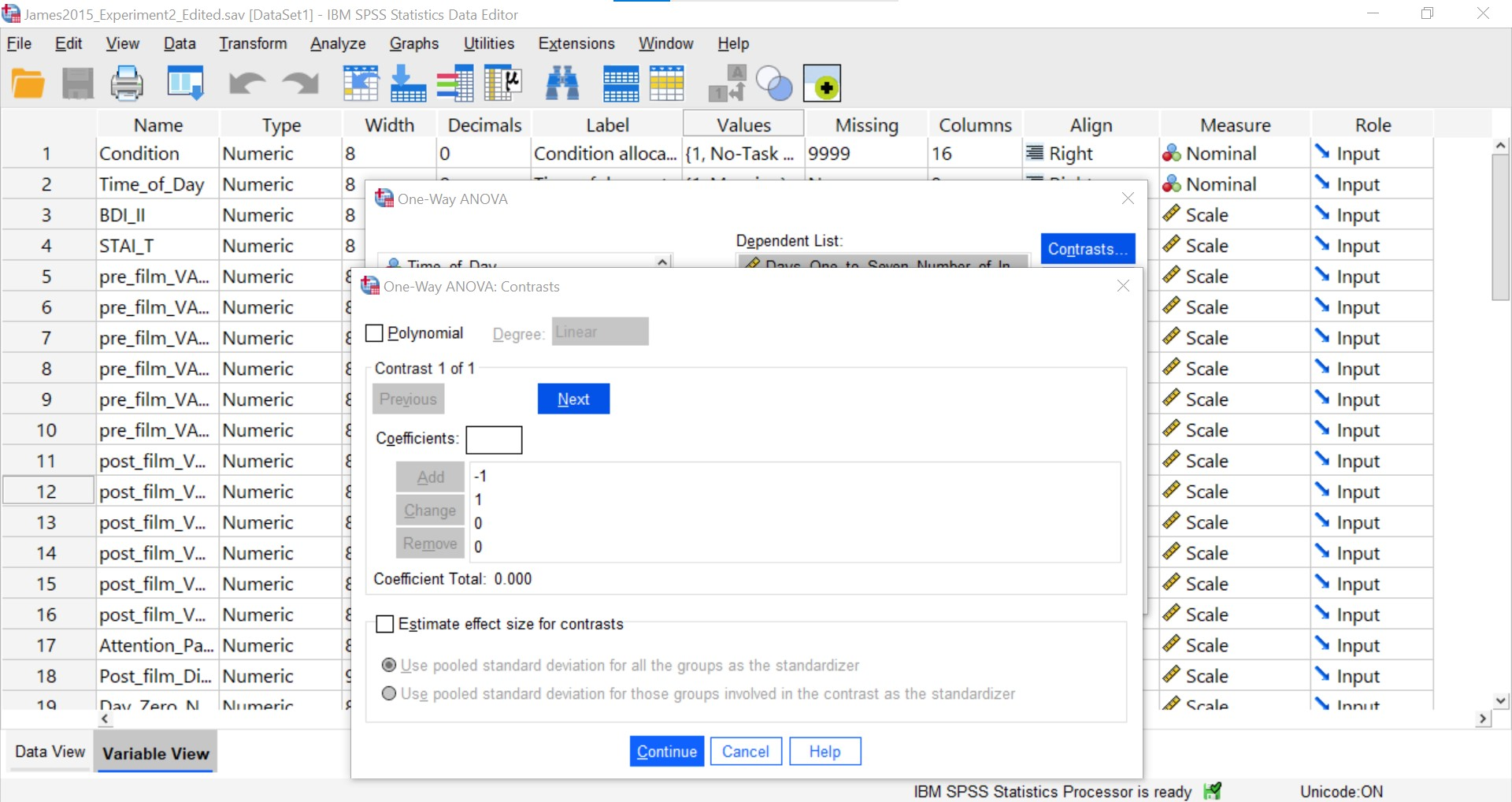Click the vertical scrollbar down arrow
This screenshot has width=1512, height=802.
coord(1500,700)
